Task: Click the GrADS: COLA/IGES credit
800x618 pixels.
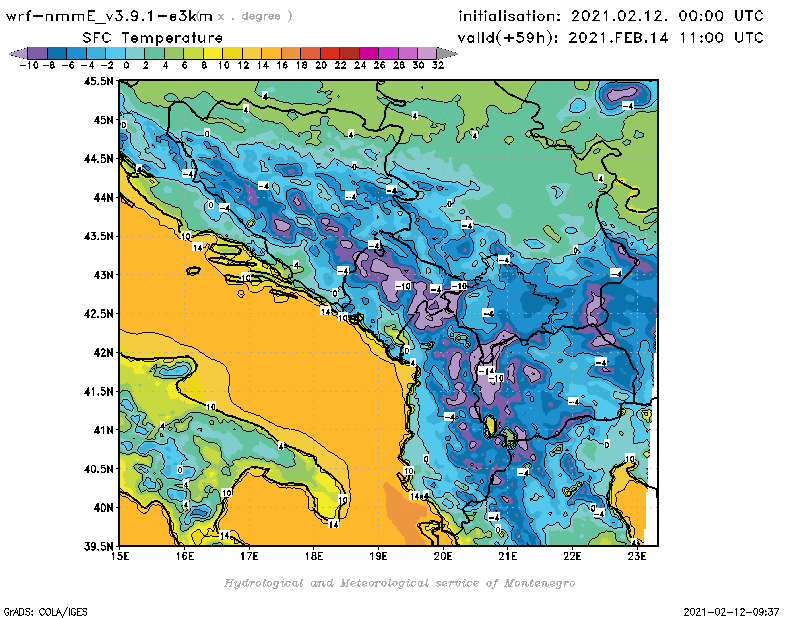Action: [45, 612]
